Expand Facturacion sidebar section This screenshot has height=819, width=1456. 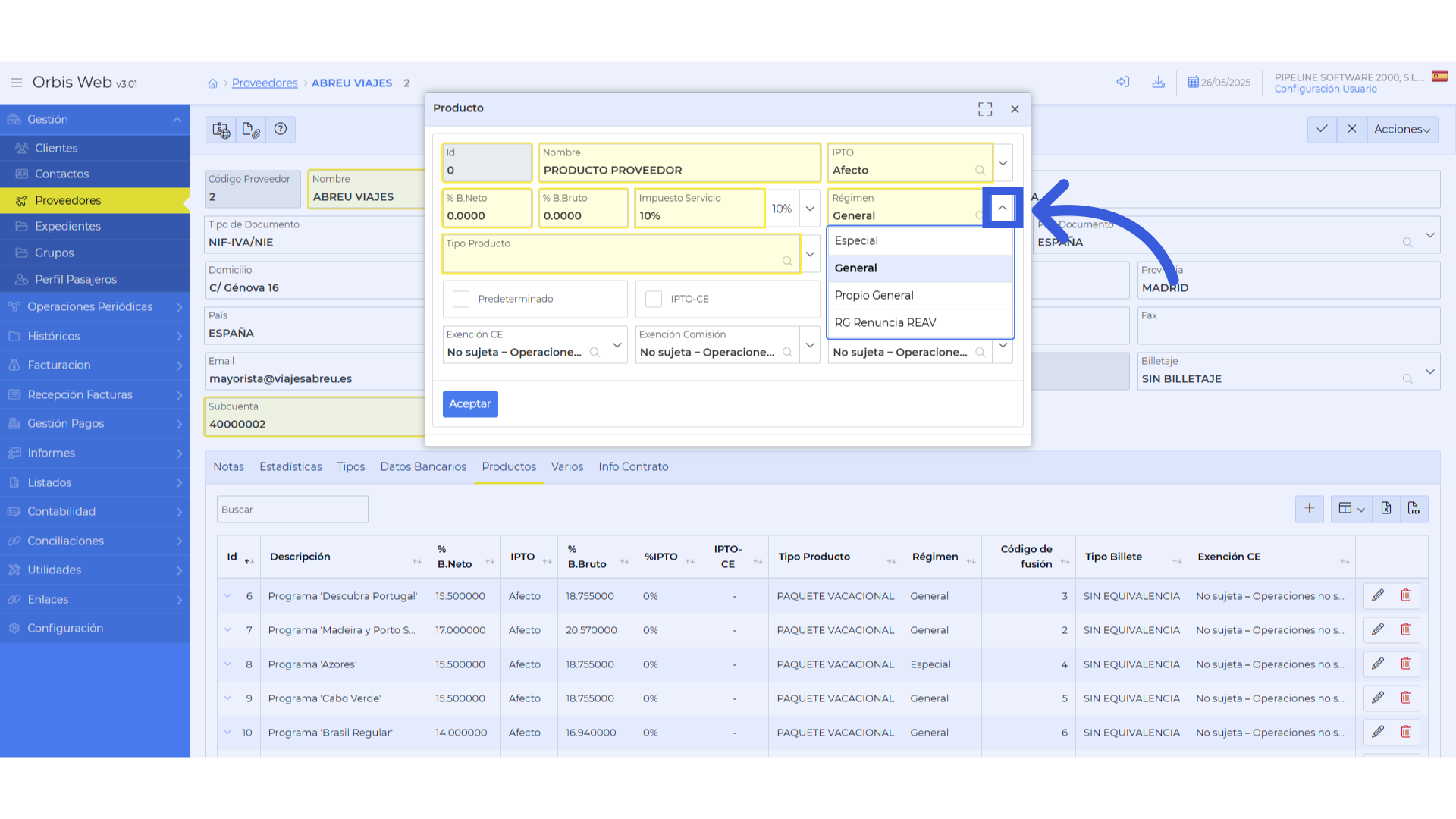95,366
